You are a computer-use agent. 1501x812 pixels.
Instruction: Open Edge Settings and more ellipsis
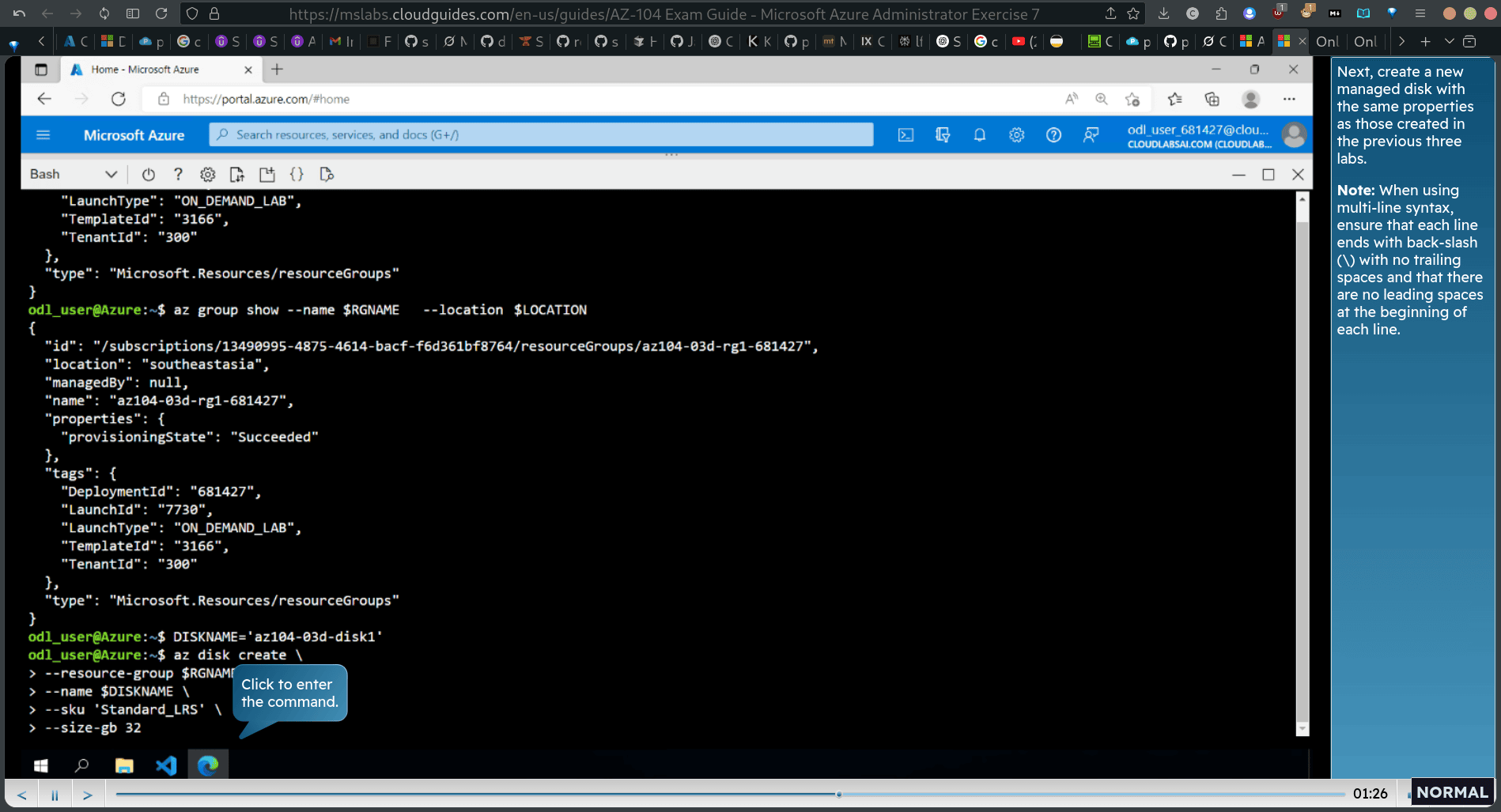pyautogui.click(x=1289, y=99)
